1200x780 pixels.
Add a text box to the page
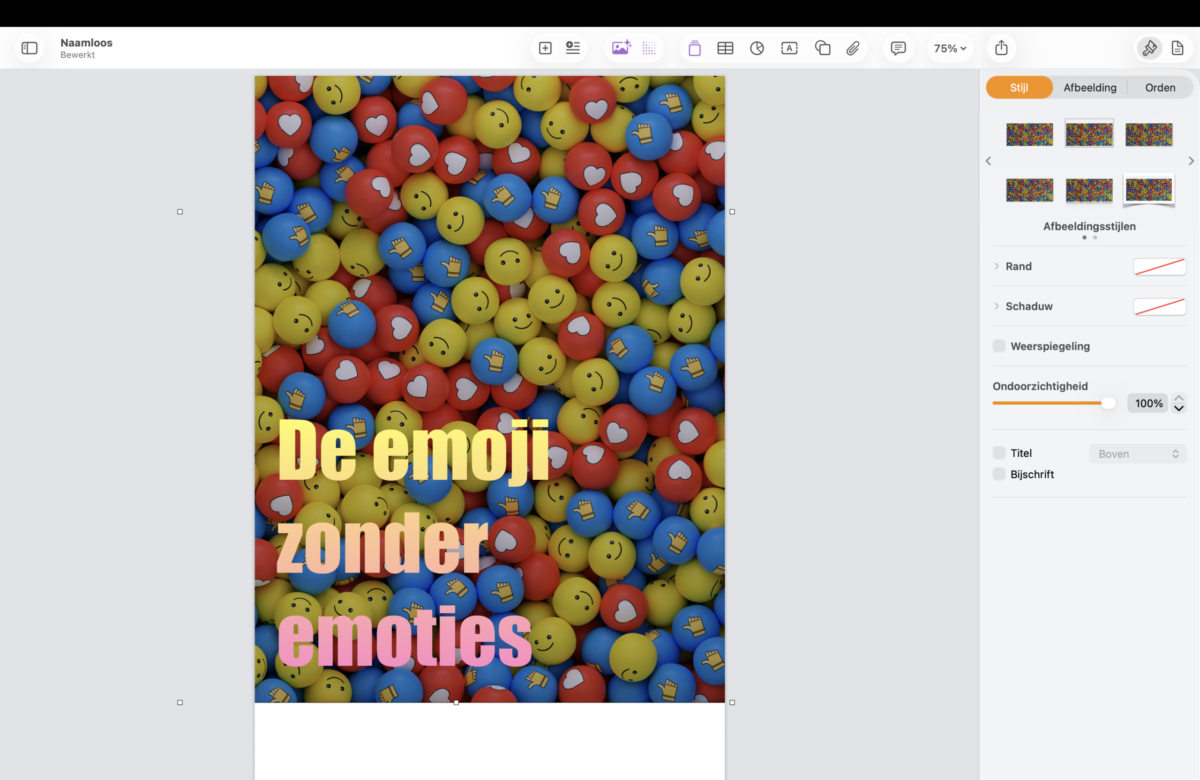click(x=789, y=48)
